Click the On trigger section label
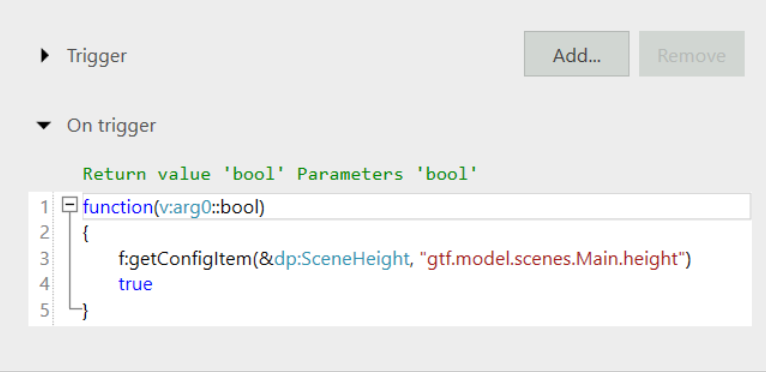The width and height of the screenshot is (766, 372). pos(111,126)
